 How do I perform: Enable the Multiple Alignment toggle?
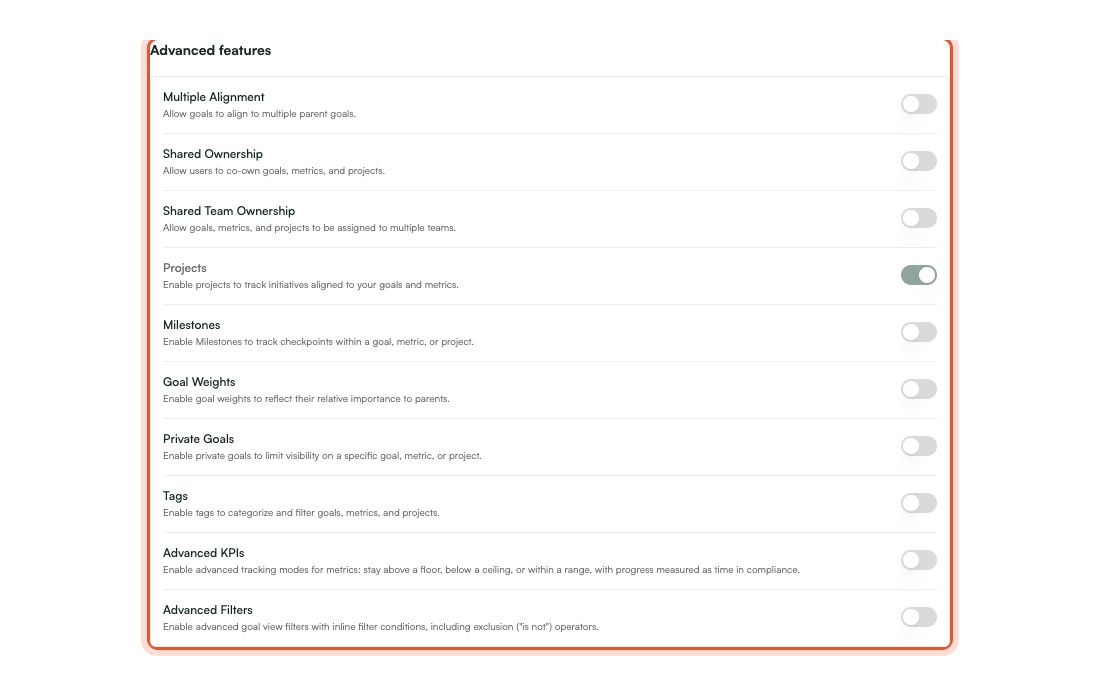(x=918, y=104)
